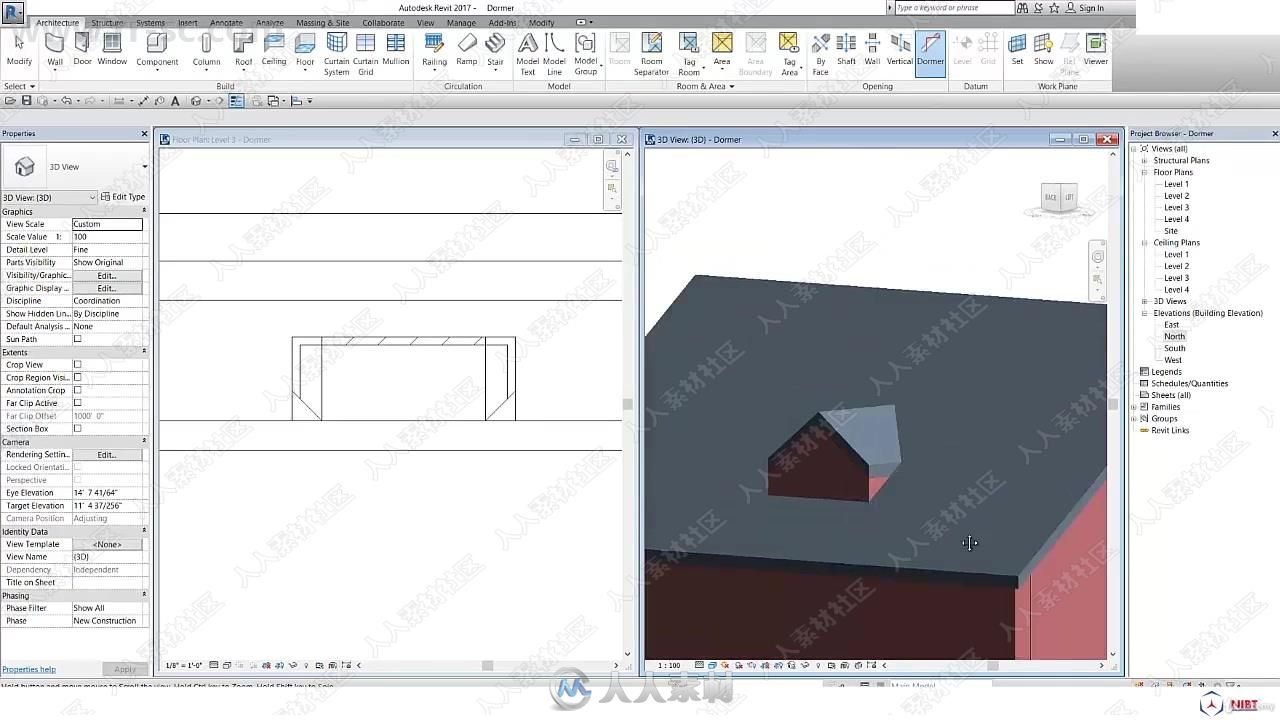
Task: Click the search keyword input field
Action: [x=954, y=8]
